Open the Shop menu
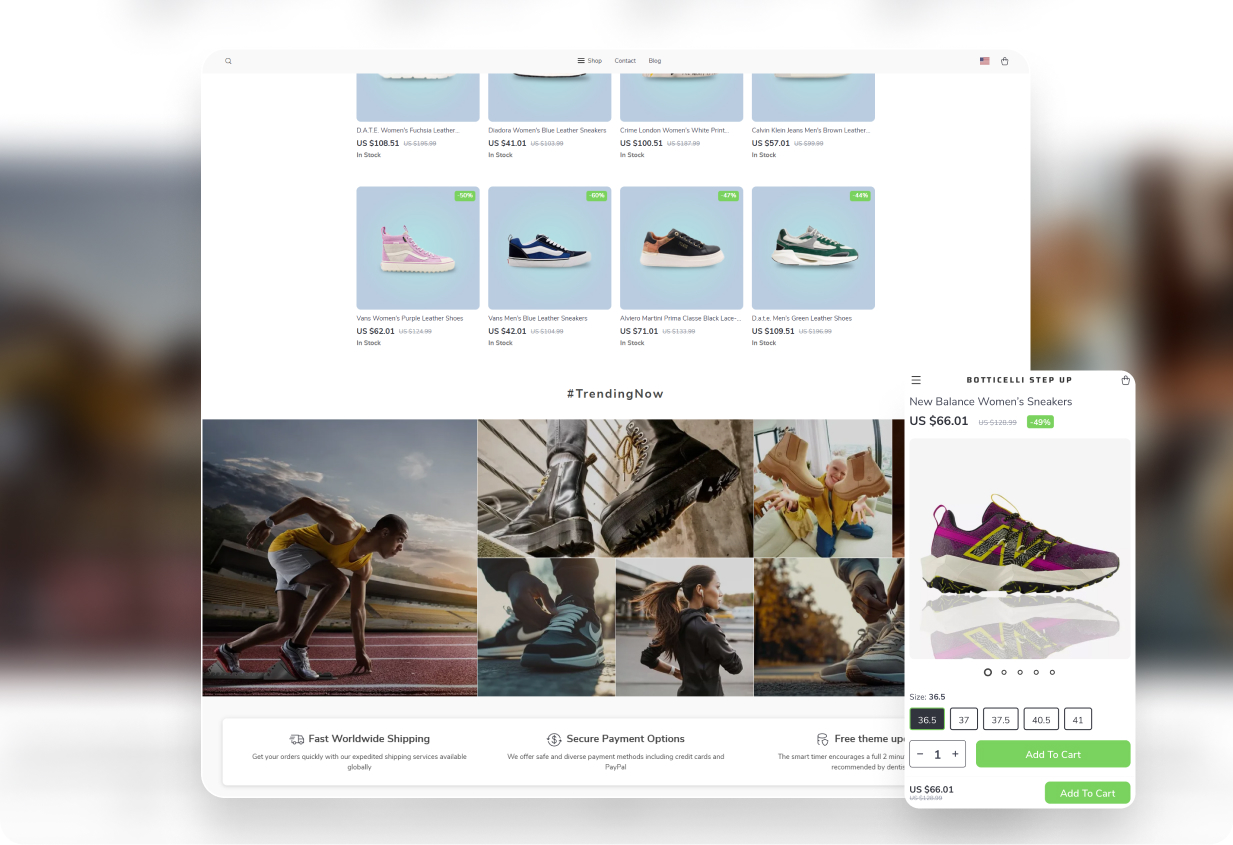 click(x=590, y=61)
